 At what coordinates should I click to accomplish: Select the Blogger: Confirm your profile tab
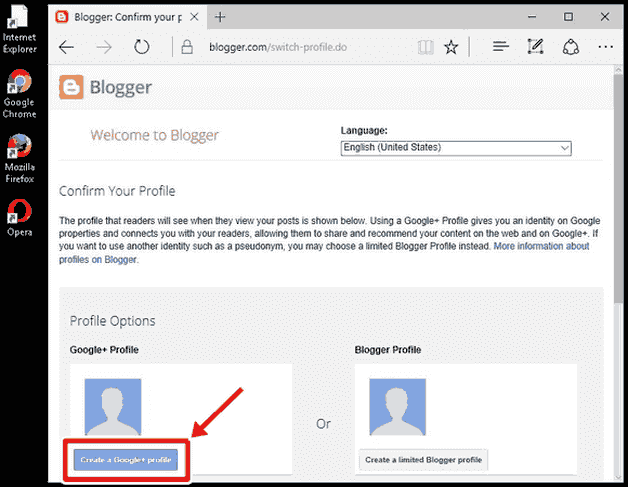click(x=127, y=17)
